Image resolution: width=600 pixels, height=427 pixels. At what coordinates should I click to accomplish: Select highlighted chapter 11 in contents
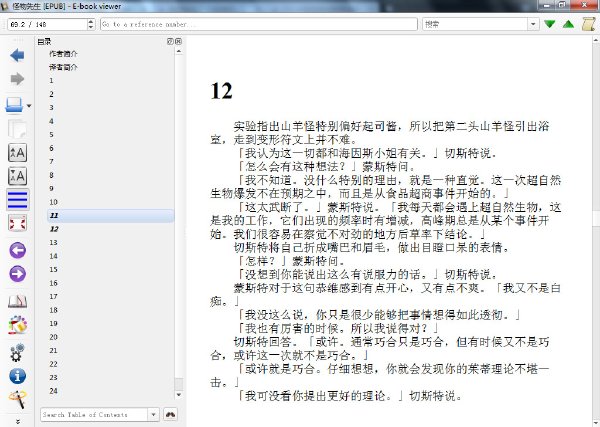click(110, 215)
